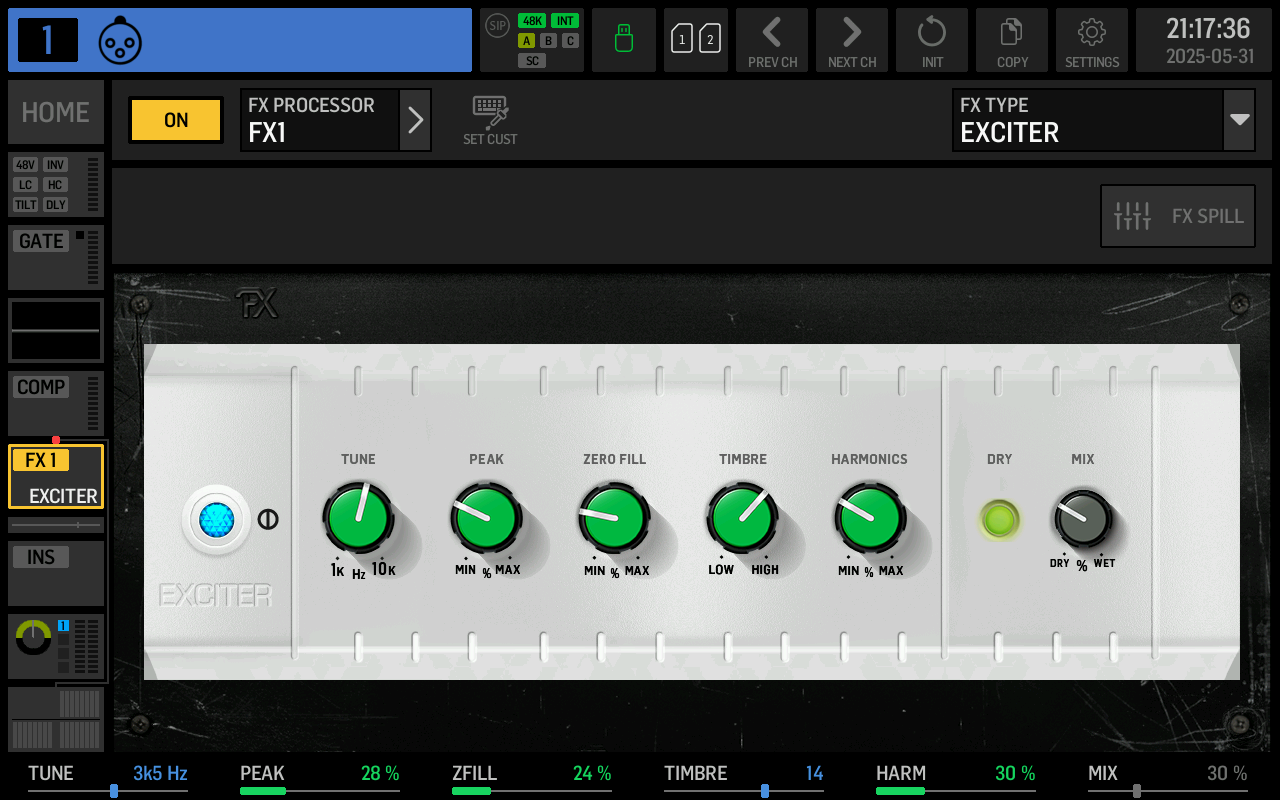Click the INIT reset icon
Screen dimensions: 1280x800
tap(931, 39)
